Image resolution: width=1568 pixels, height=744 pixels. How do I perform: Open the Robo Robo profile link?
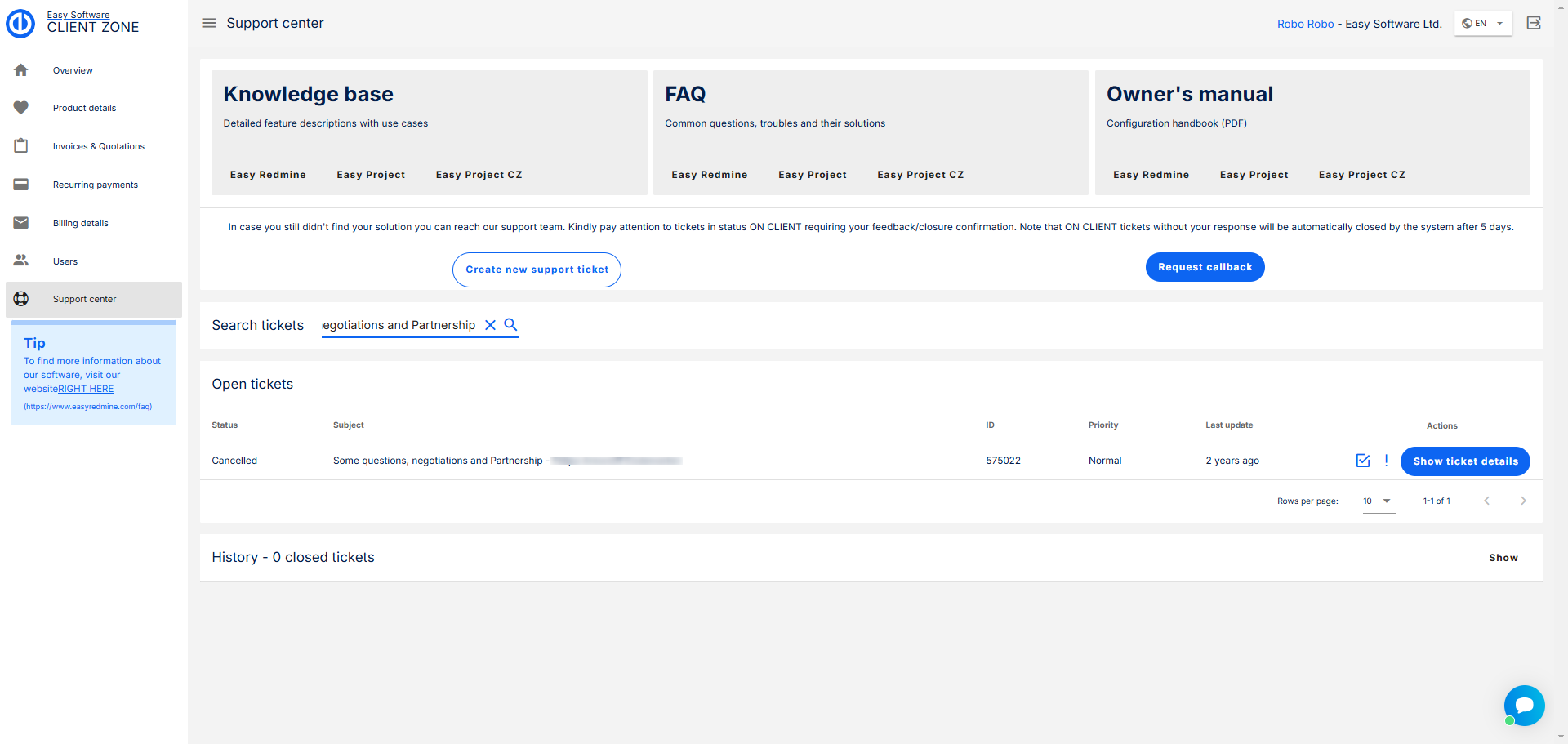tap(1305, 24)
